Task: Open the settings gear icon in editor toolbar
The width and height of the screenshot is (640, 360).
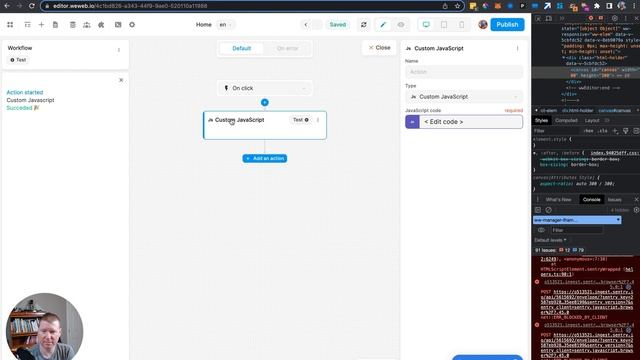Action: 132,25
